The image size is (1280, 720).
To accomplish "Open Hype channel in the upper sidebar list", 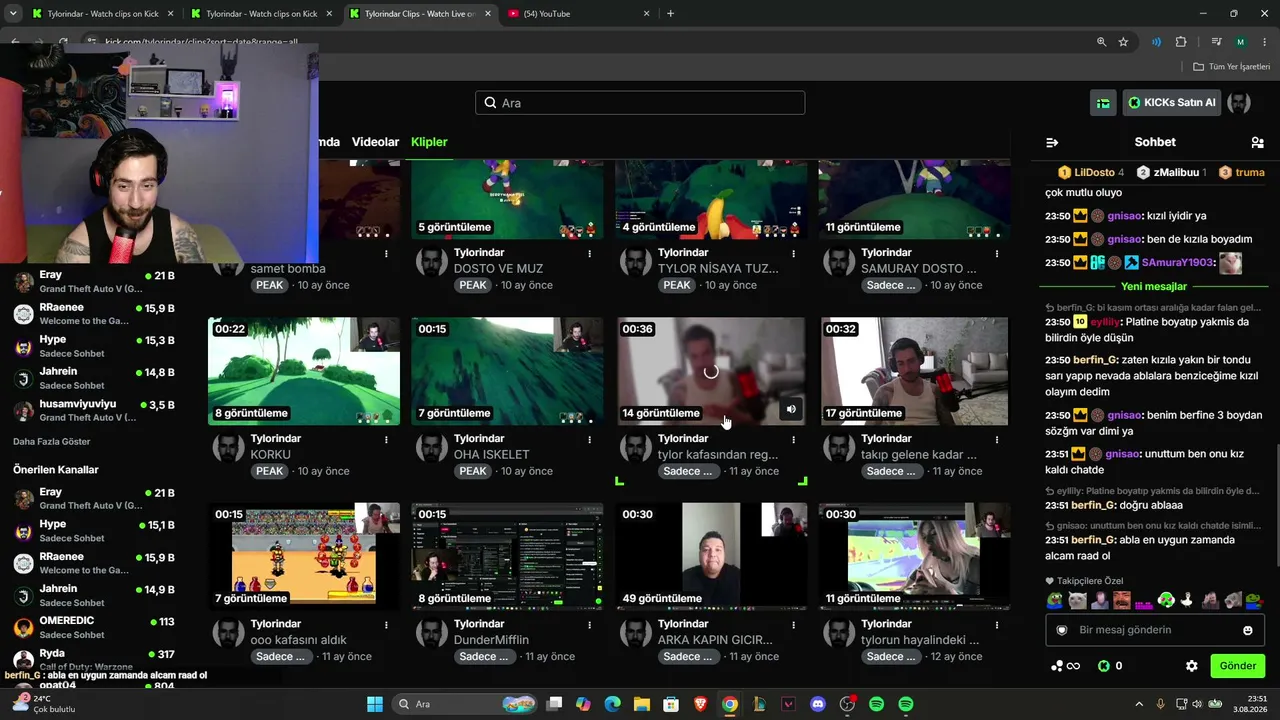I will [x=96, y=346].
